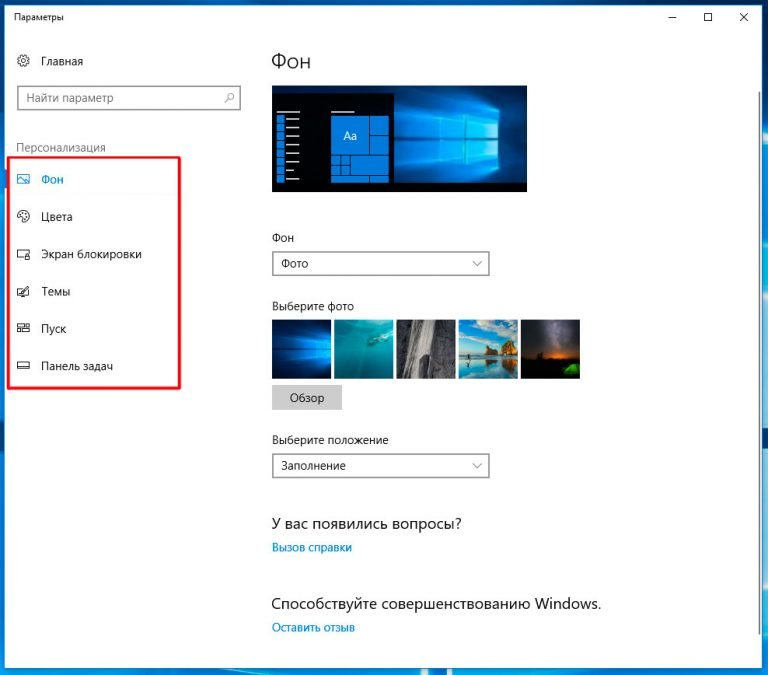
Task: Click the Панель задач bar icon
Action: [24, 367]
